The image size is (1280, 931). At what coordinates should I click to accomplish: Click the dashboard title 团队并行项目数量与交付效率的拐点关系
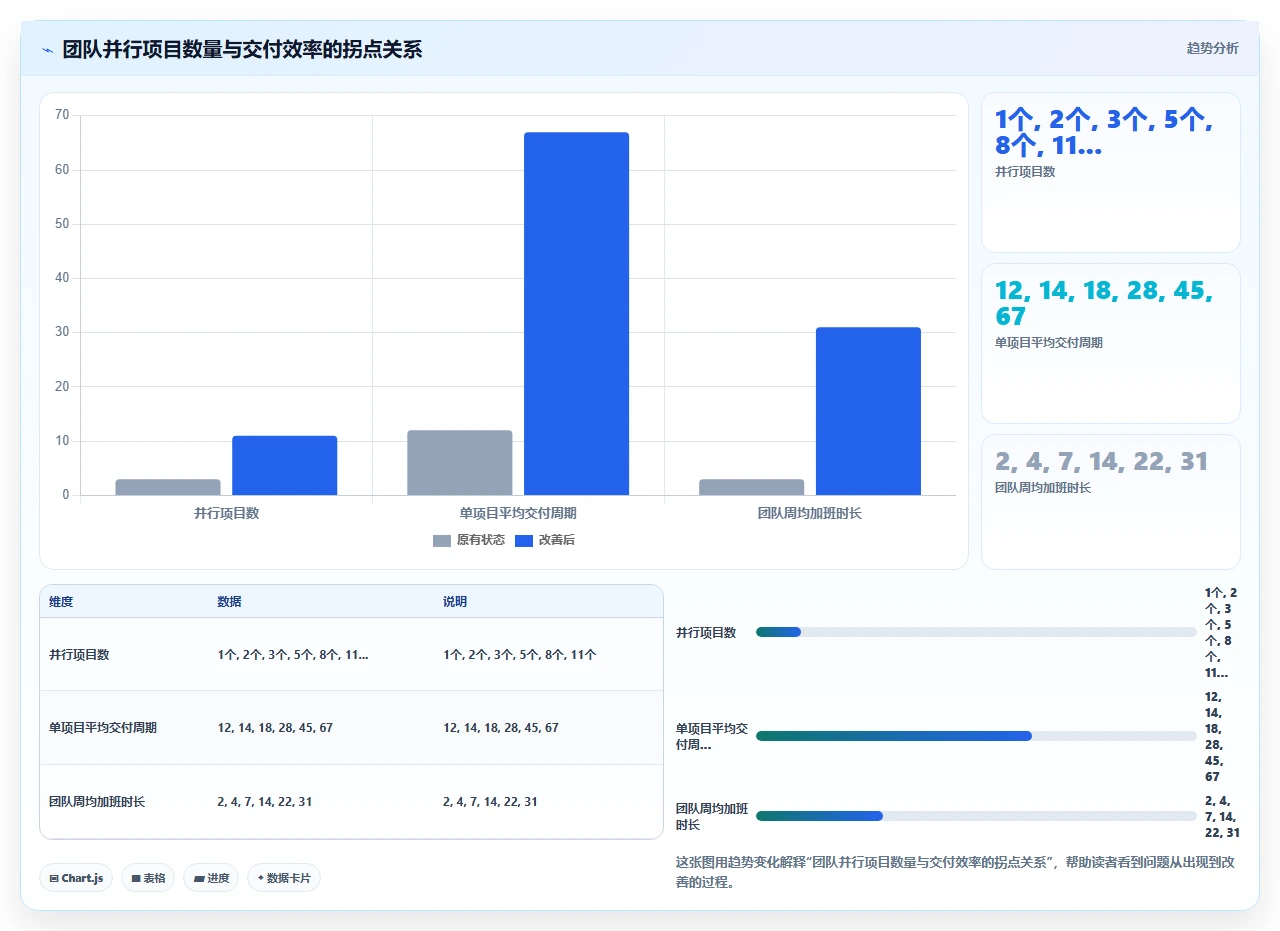pos(242,49)
